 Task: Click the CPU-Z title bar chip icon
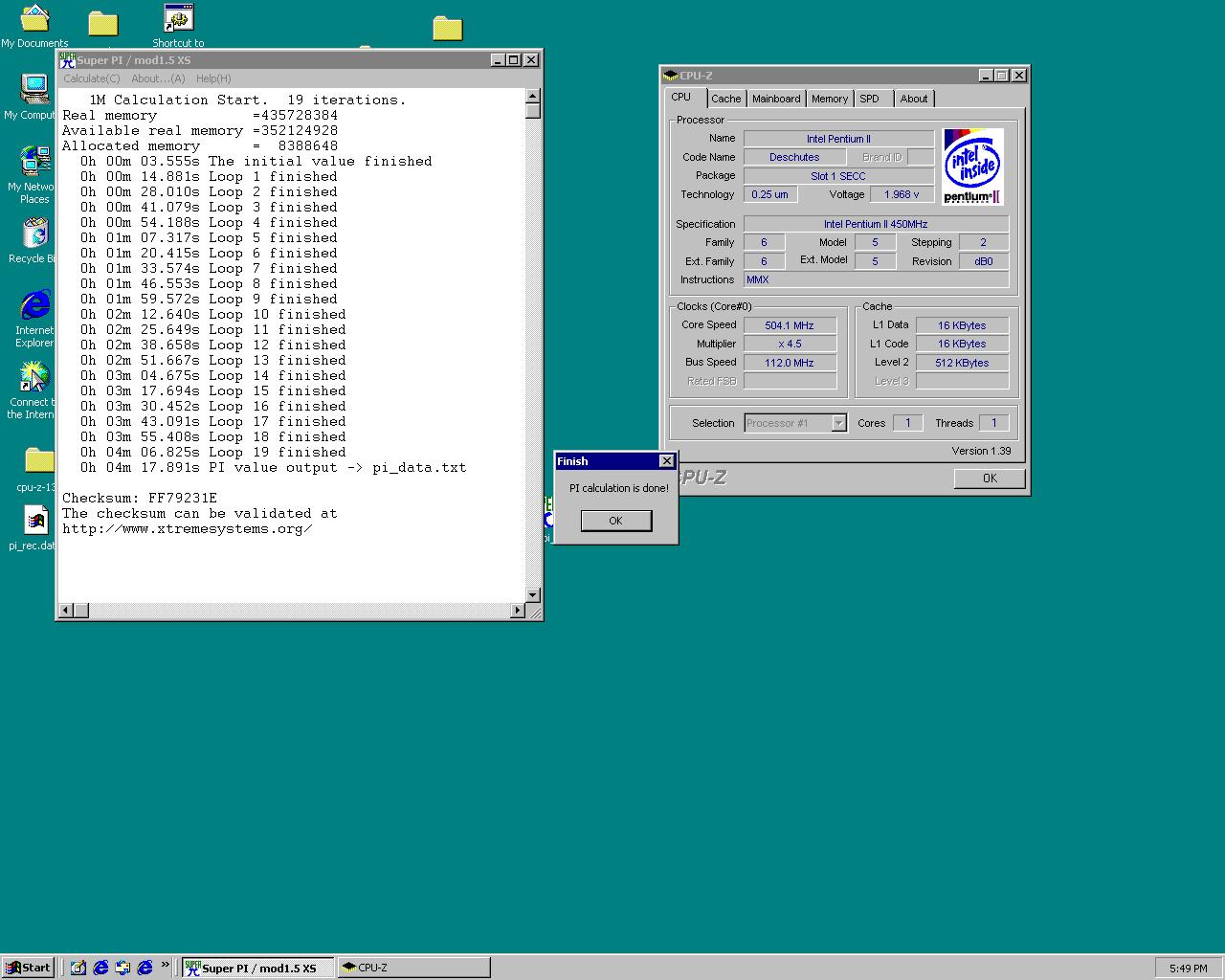670,75
